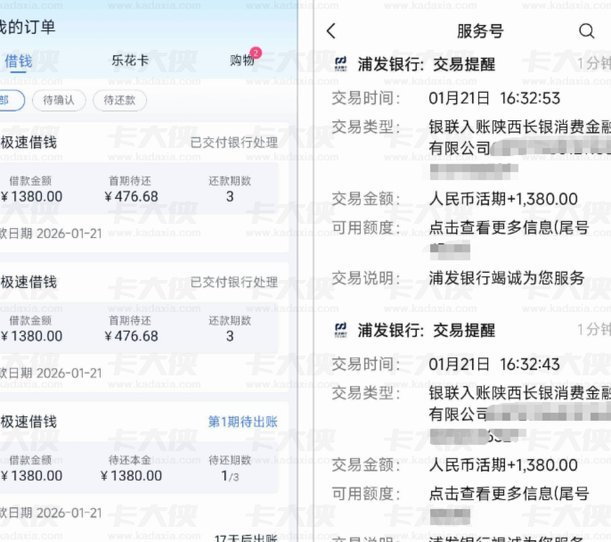Tap the second 浦发银行: 交易提醒 header

click(426, 330)
